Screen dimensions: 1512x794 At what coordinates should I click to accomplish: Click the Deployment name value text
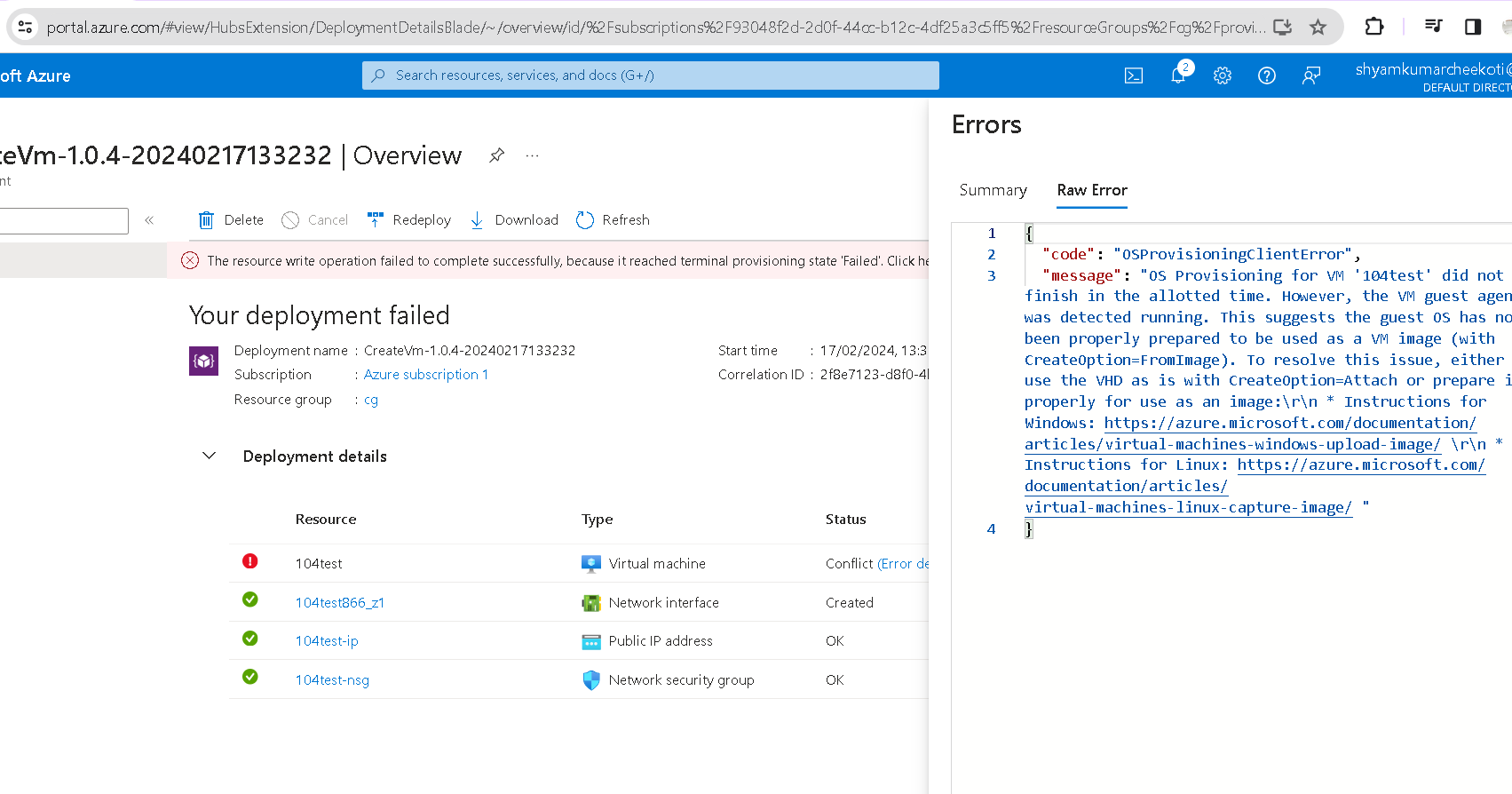(x=470, y=351)
